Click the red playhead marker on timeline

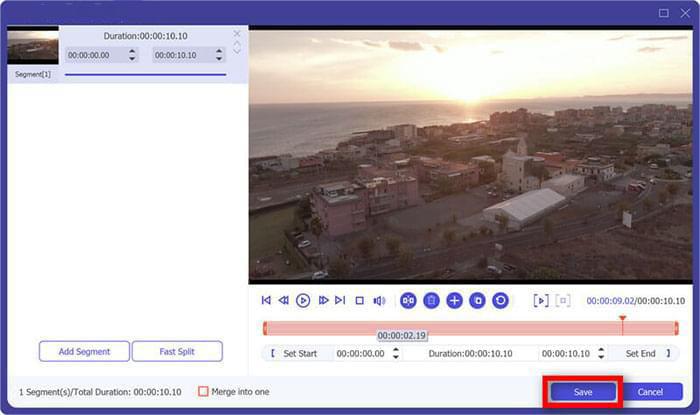(x=622, y=318)
